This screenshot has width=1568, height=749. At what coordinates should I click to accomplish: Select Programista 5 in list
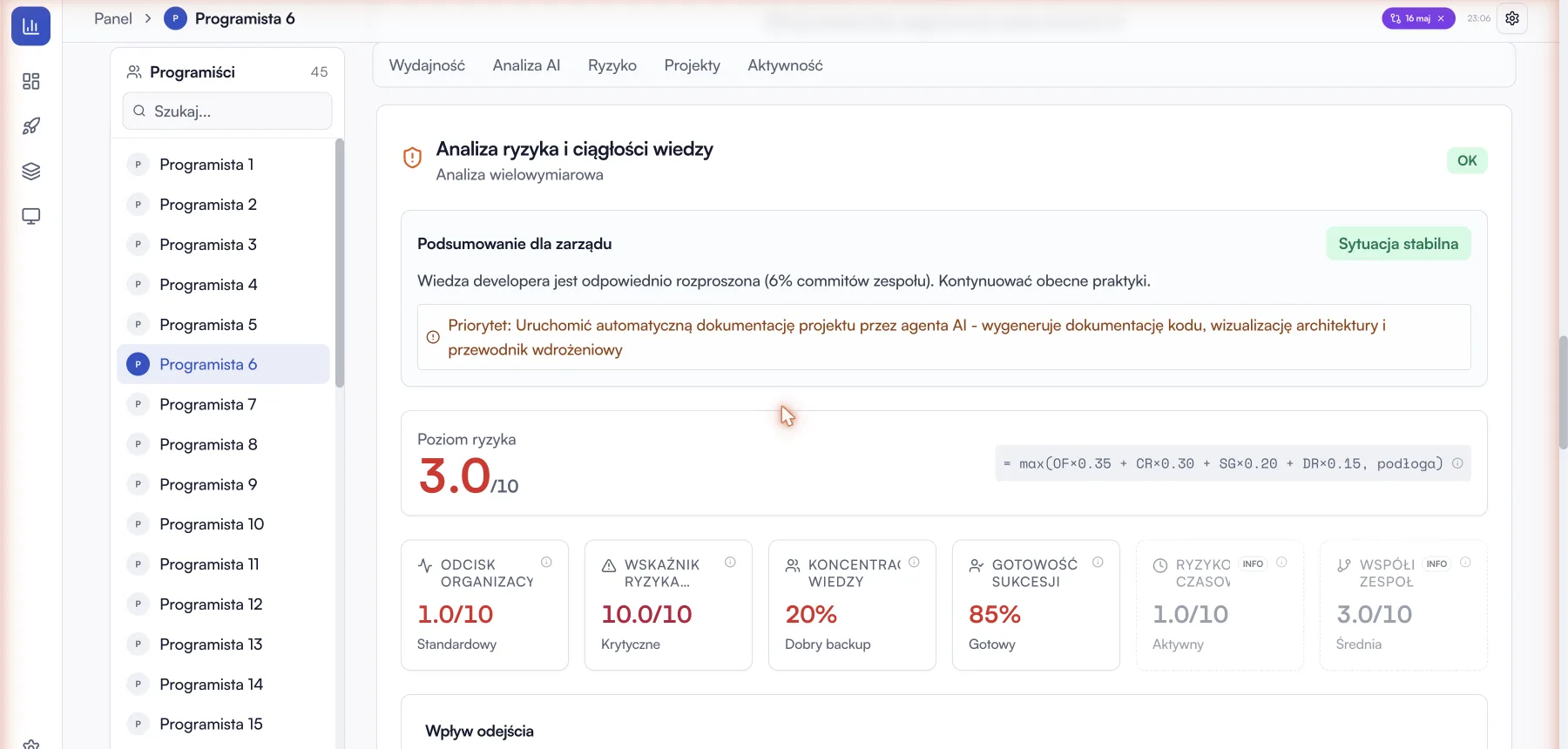(x=224, y=325)
